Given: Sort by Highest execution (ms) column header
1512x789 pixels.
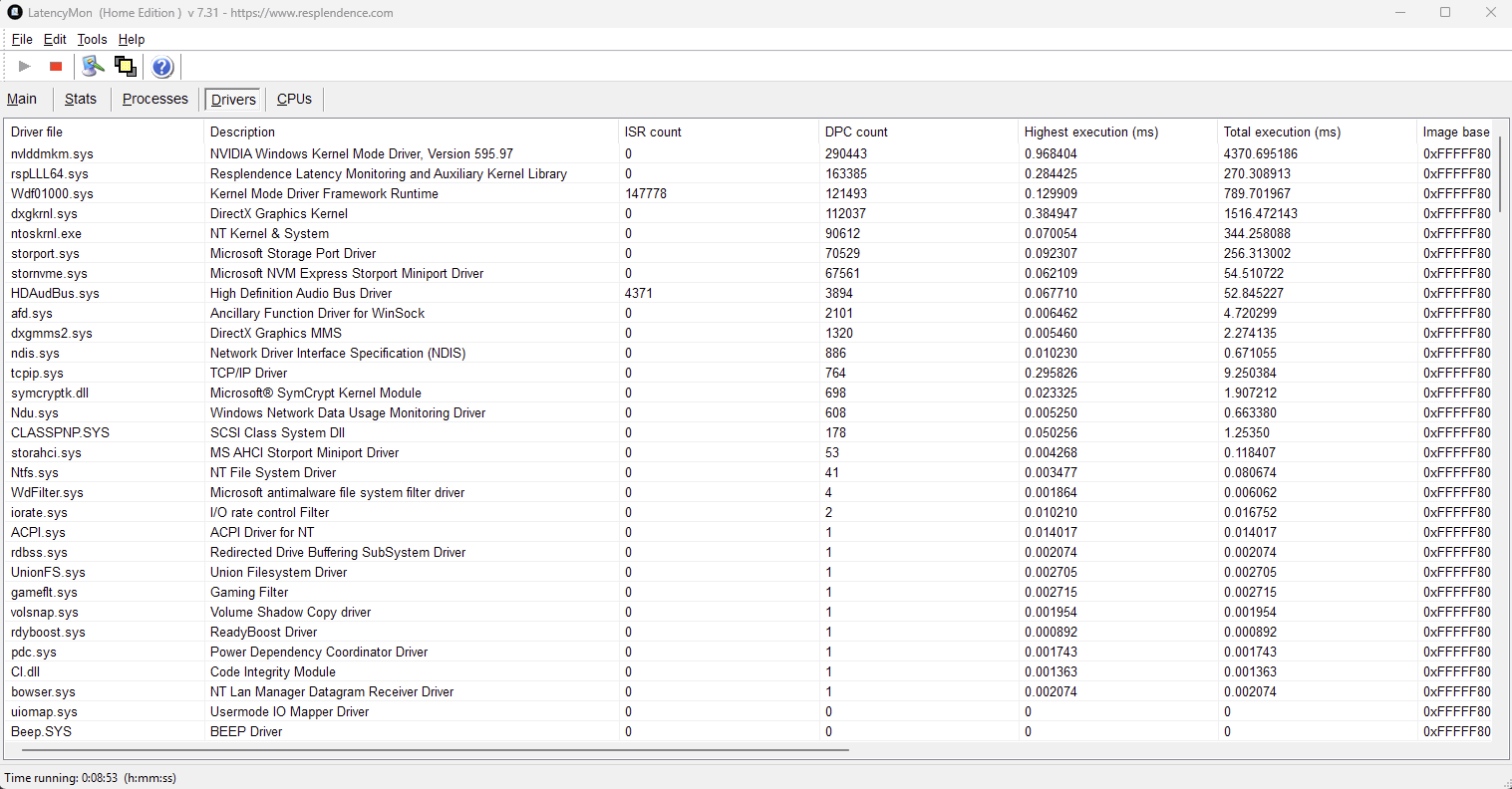Looking at the screenshot, I should pyautogui.click(x=1091, y=131).
